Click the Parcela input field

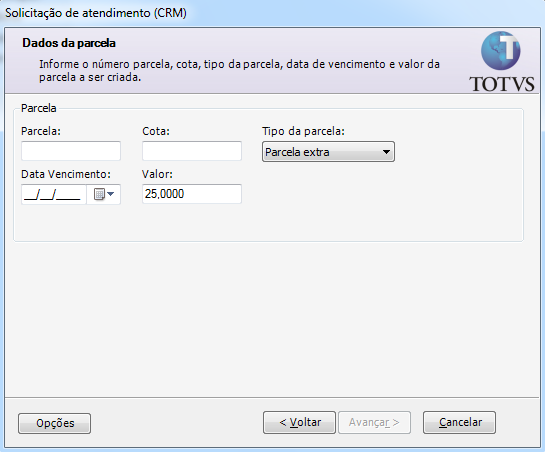(x=71, y=151)
